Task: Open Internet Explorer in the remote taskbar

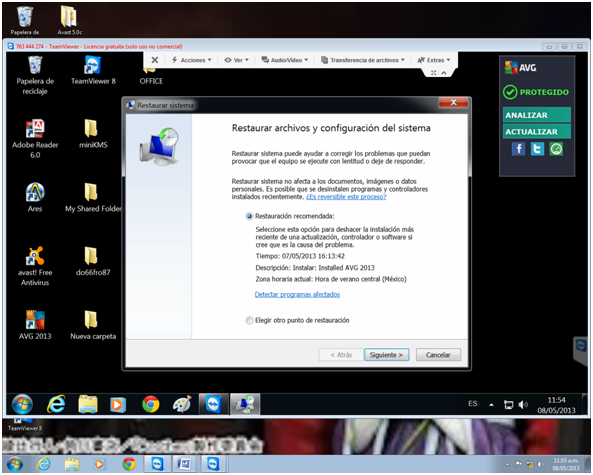Action: click(x=56, y=404)
